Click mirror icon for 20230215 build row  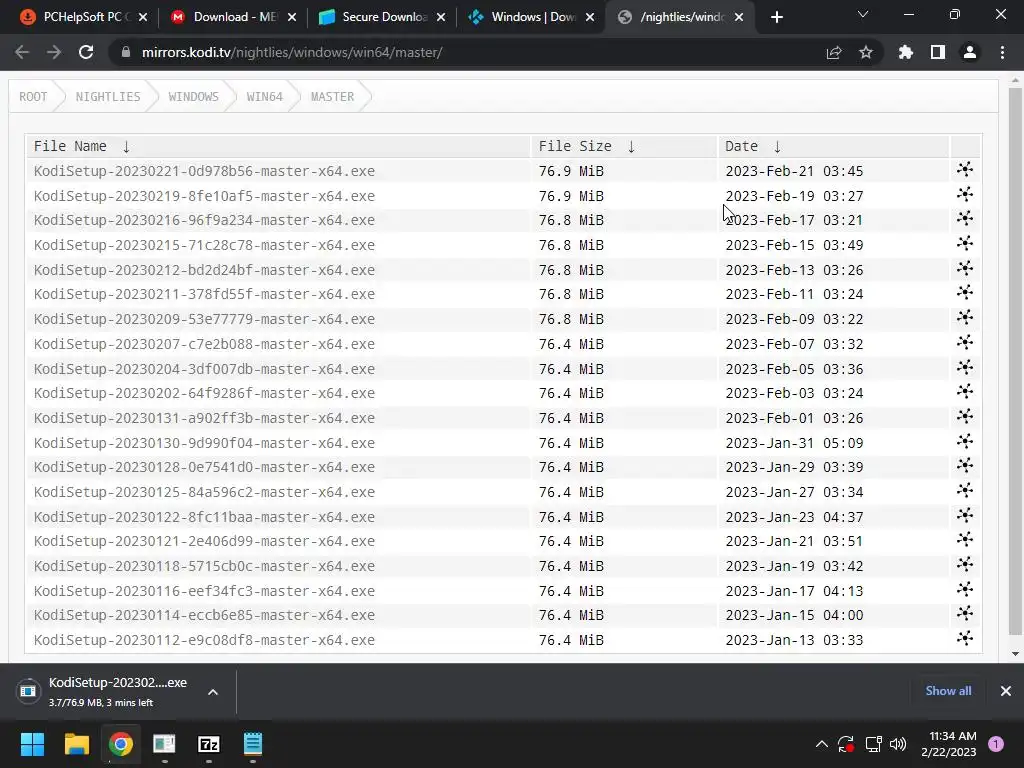965,243
